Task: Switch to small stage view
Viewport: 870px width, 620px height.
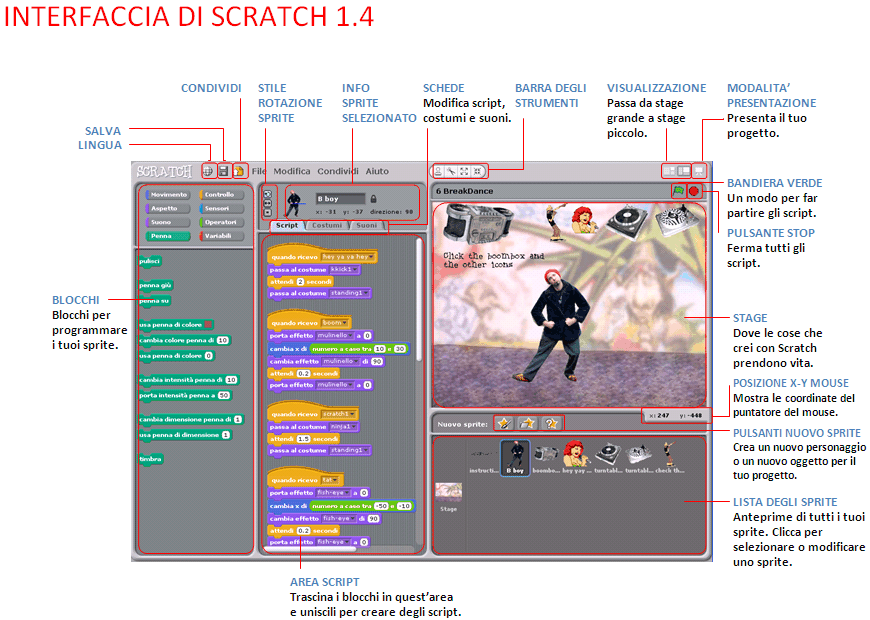Action: pos(670,171)
